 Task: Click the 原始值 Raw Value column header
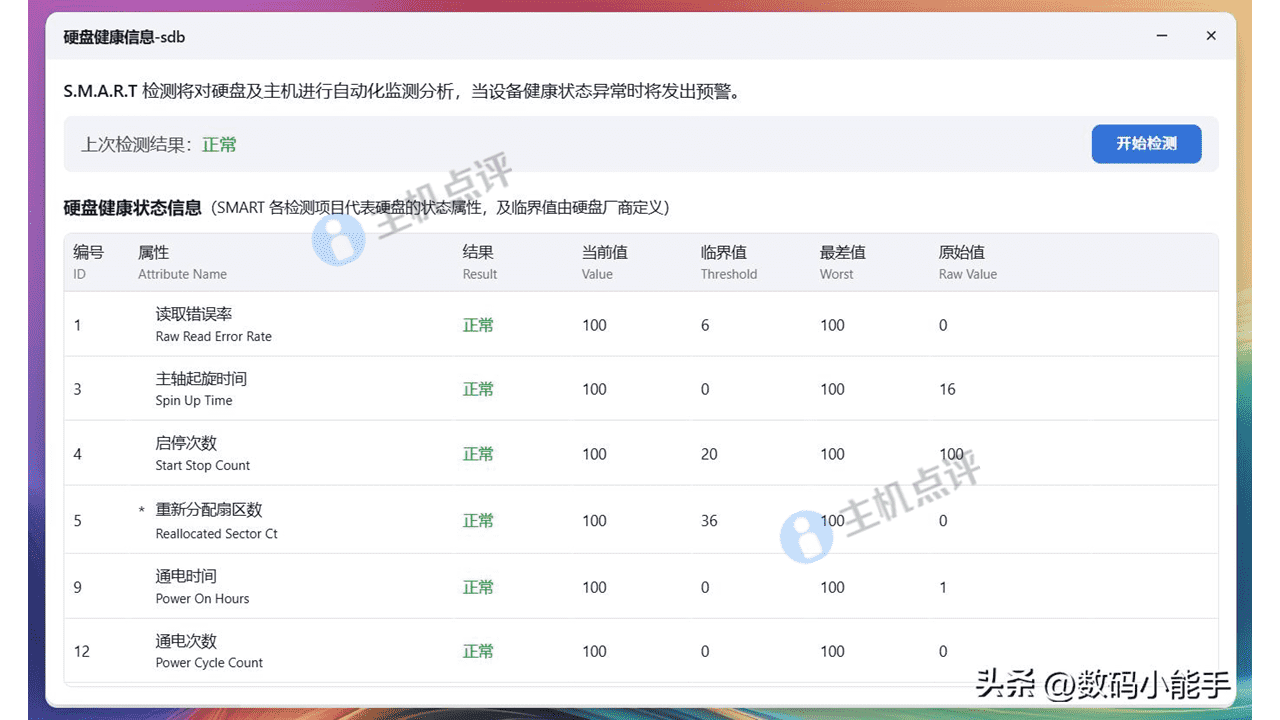tap(967, 262)
